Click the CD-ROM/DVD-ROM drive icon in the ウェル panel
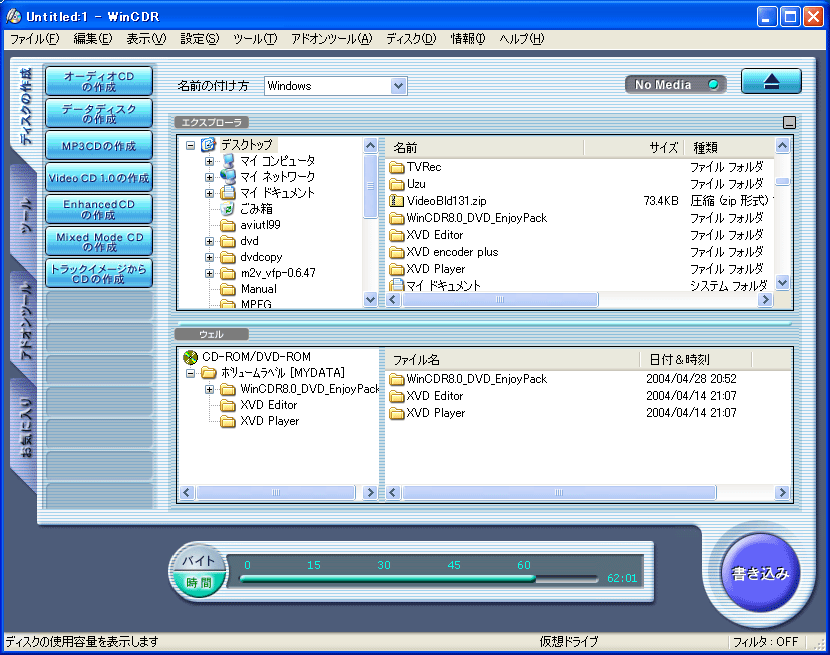The width and height of the screenshot is (830, 655). coord(189,356)
